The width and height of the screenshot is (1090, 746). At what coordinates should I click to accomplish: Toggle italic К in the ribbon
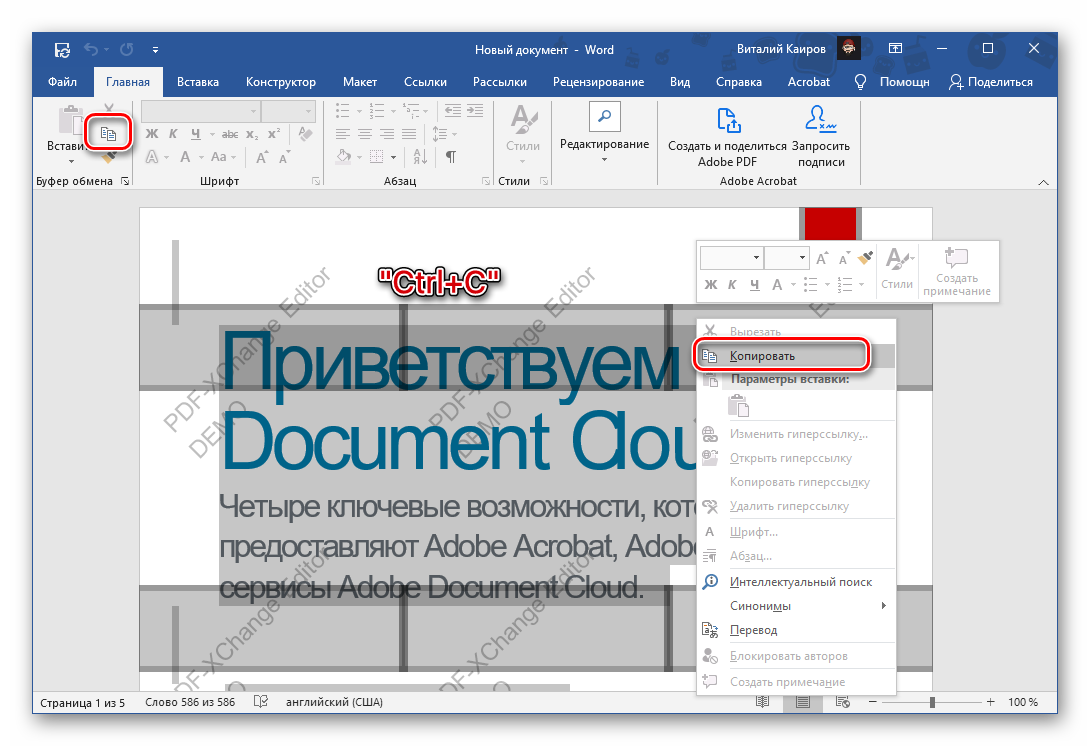pyautogui.click(x=173, y=133)
